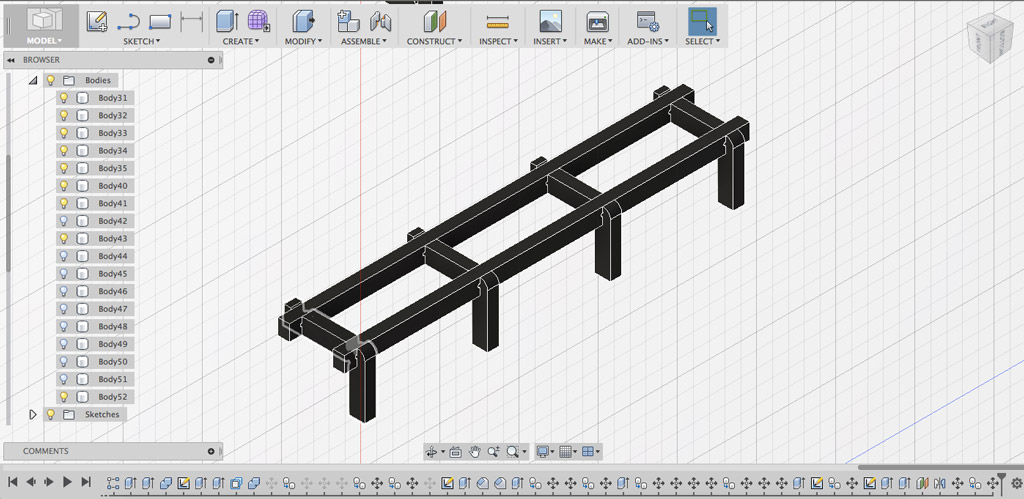
Task: Select the Pan hand tool
Action: [x=475, y=451]
